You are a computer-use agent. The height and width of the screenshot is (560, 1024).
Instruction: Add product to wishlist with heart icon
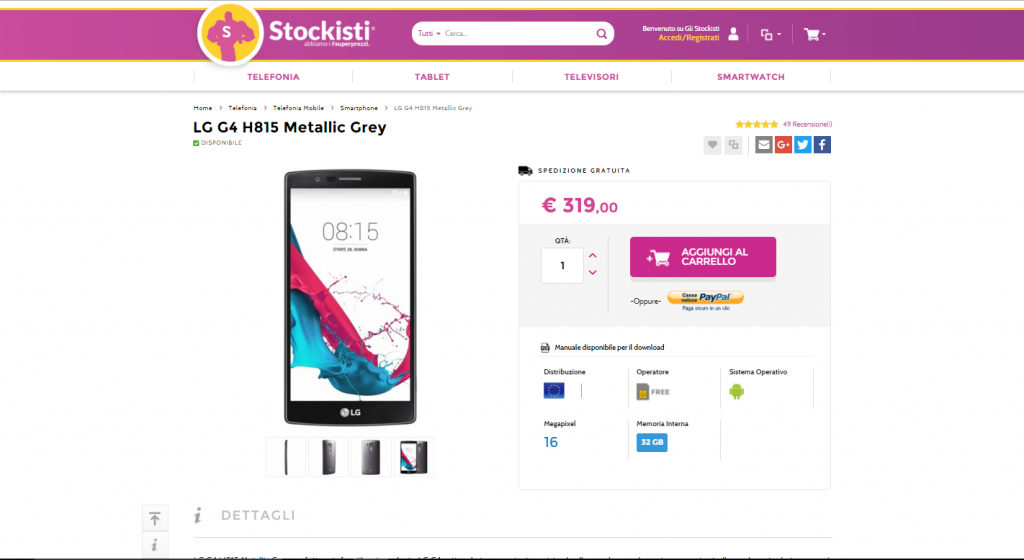point(712,145)
